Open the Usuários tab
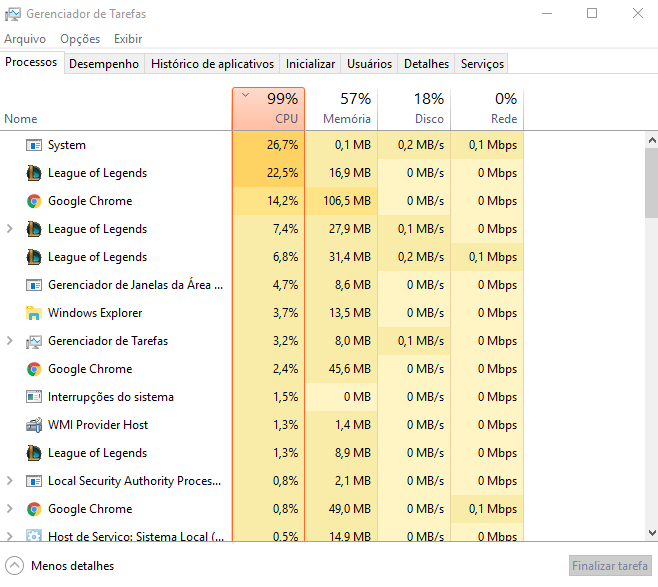658x587 pixels. click(x=369, y=64)
